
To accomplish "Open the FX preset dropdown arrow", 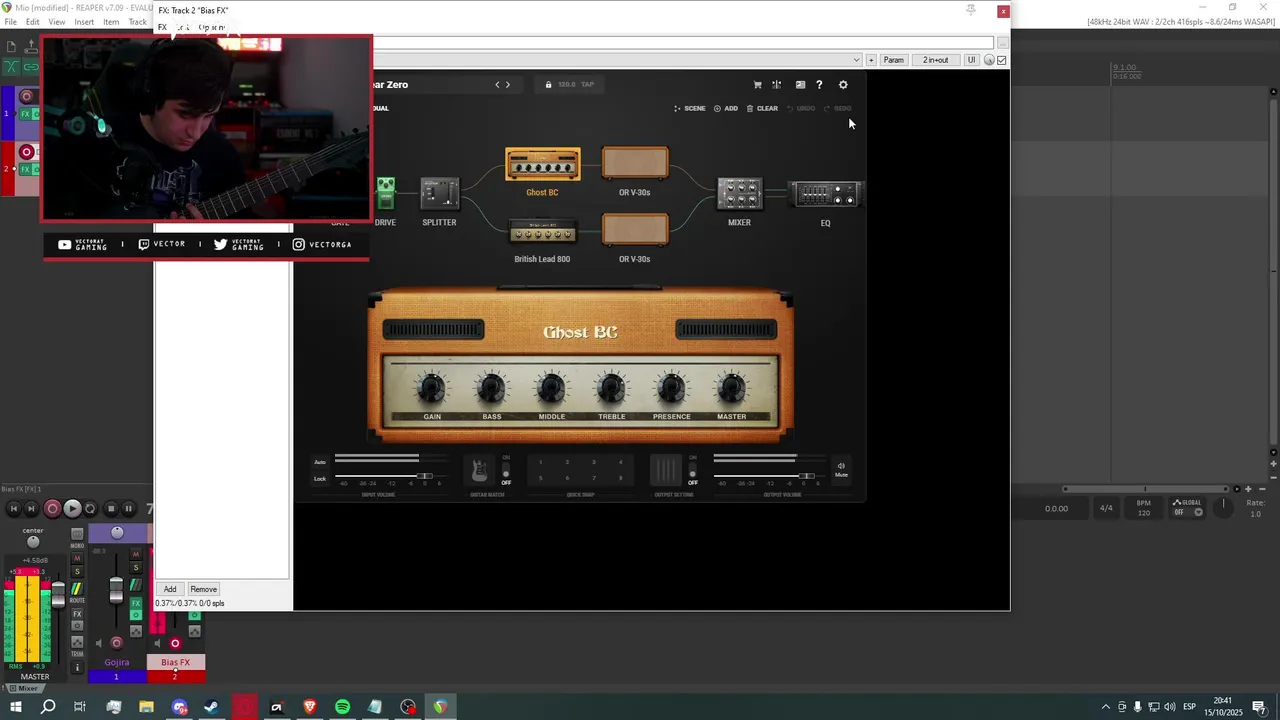I will point(856,60).
